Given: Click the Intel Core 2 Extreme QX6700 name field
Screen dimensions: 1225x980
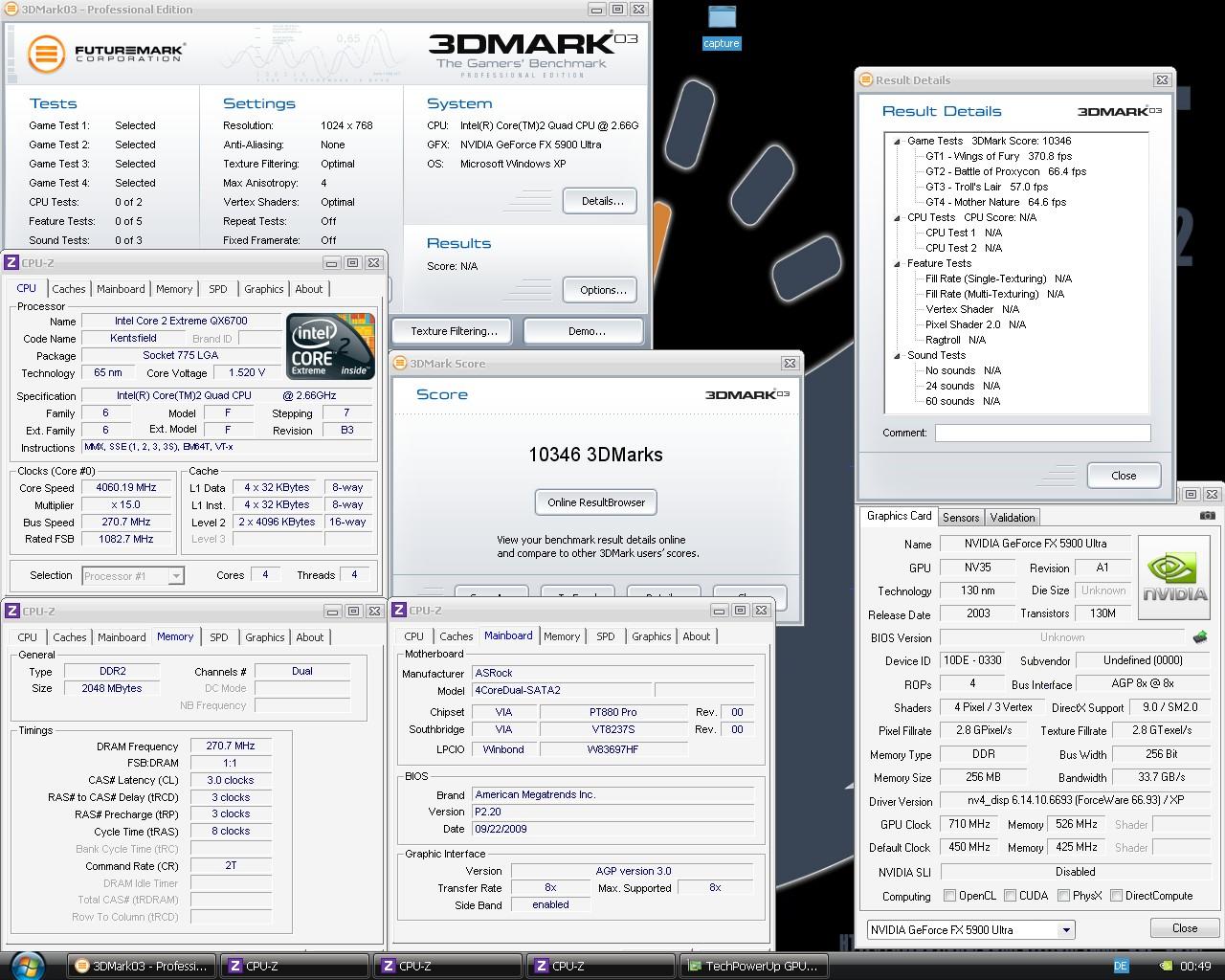Looking at the screenshot, I should [181, 321].
